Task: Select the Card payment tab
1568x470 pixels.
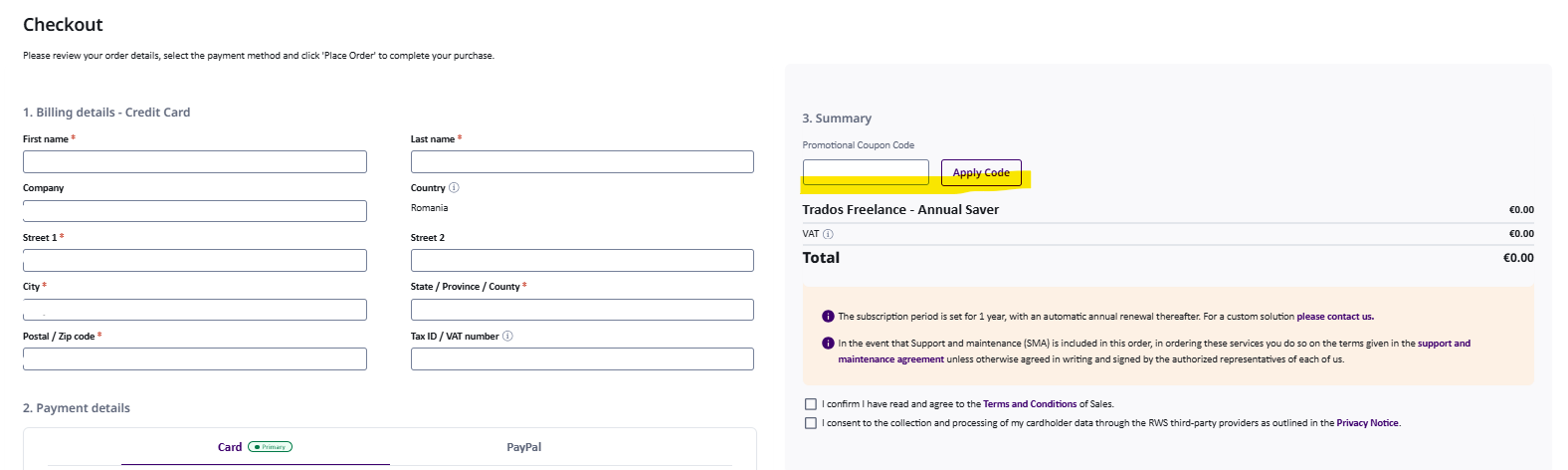Action: 230,447
